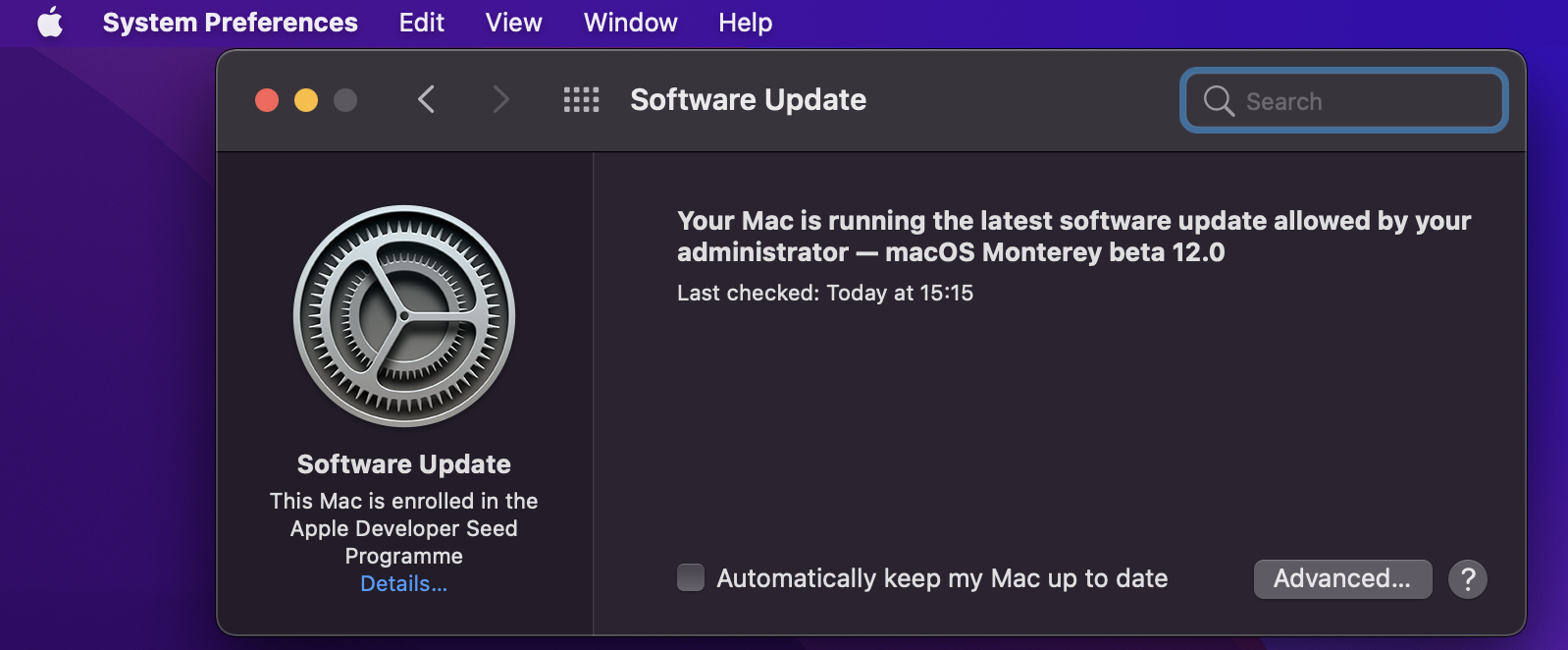Viewport: 1568px width, 650px height.
Task: Open the Details... link
Action: pyautogui.click(x=404, y=583)
